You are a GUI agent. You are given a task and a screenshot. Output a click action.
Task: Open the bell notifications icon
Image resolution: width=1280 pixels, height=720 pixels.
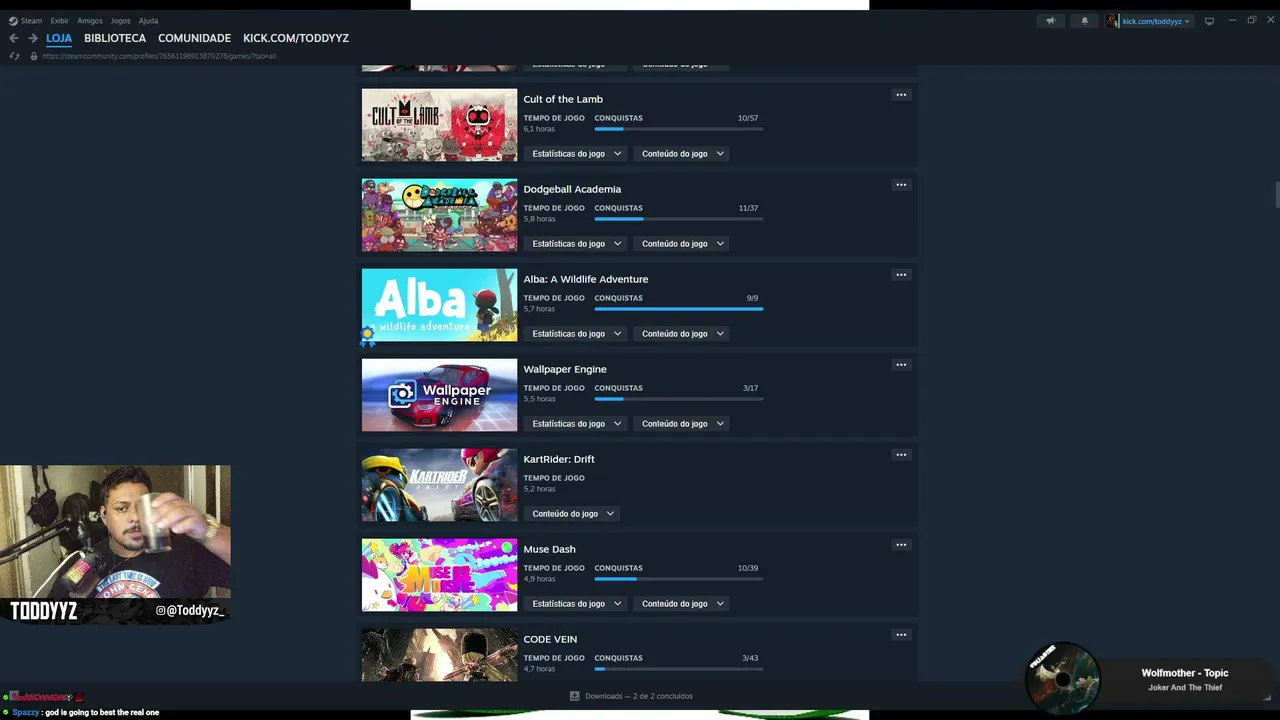point(1084,21)
